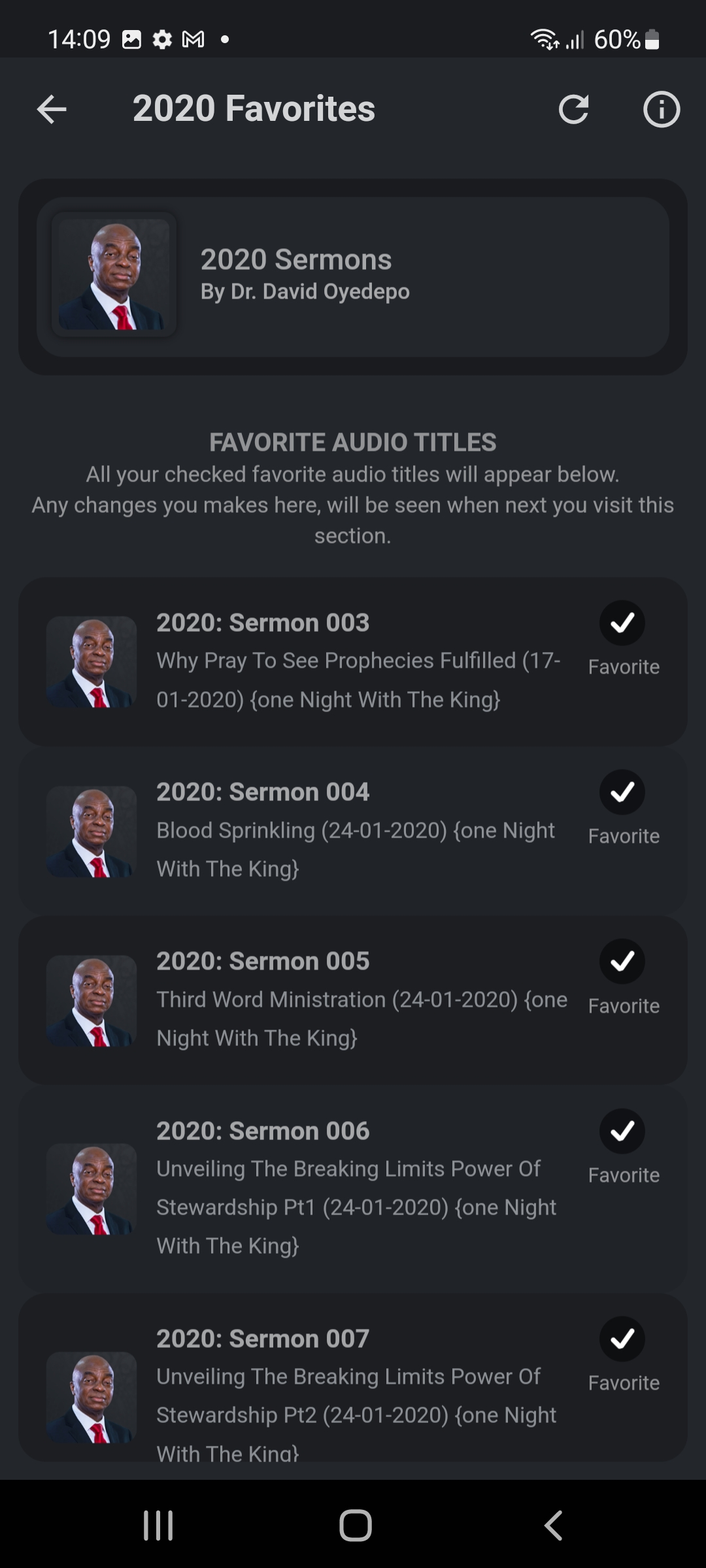The width and height of the screenshot is (706, 1568).
Task: Tap the 2020 Sermons album cover thumbnail
Action: tap(114, 274)
